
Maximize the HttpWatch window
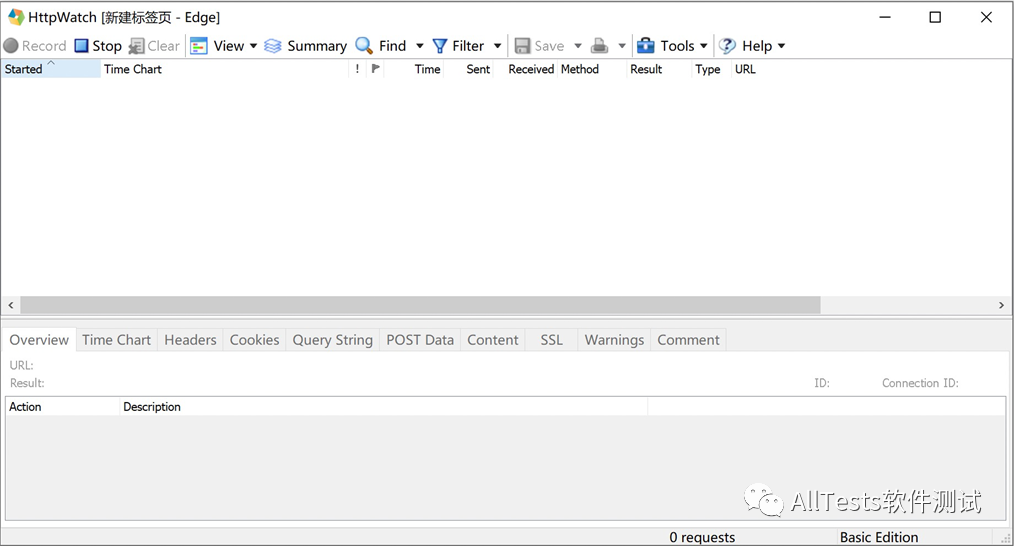935,17
